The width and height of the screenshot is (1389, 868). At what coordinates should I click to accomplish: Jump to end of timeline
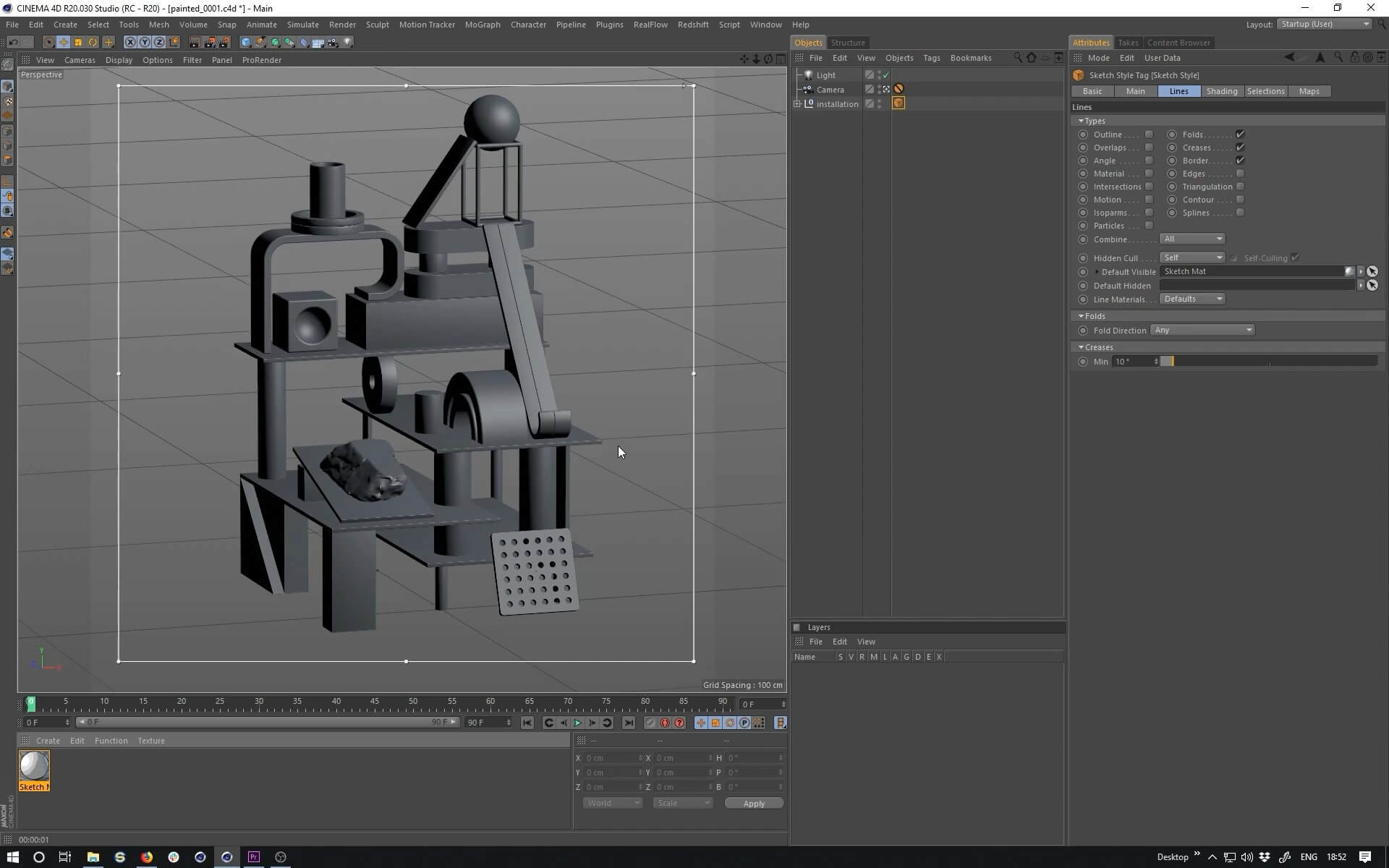pos(629,723)
